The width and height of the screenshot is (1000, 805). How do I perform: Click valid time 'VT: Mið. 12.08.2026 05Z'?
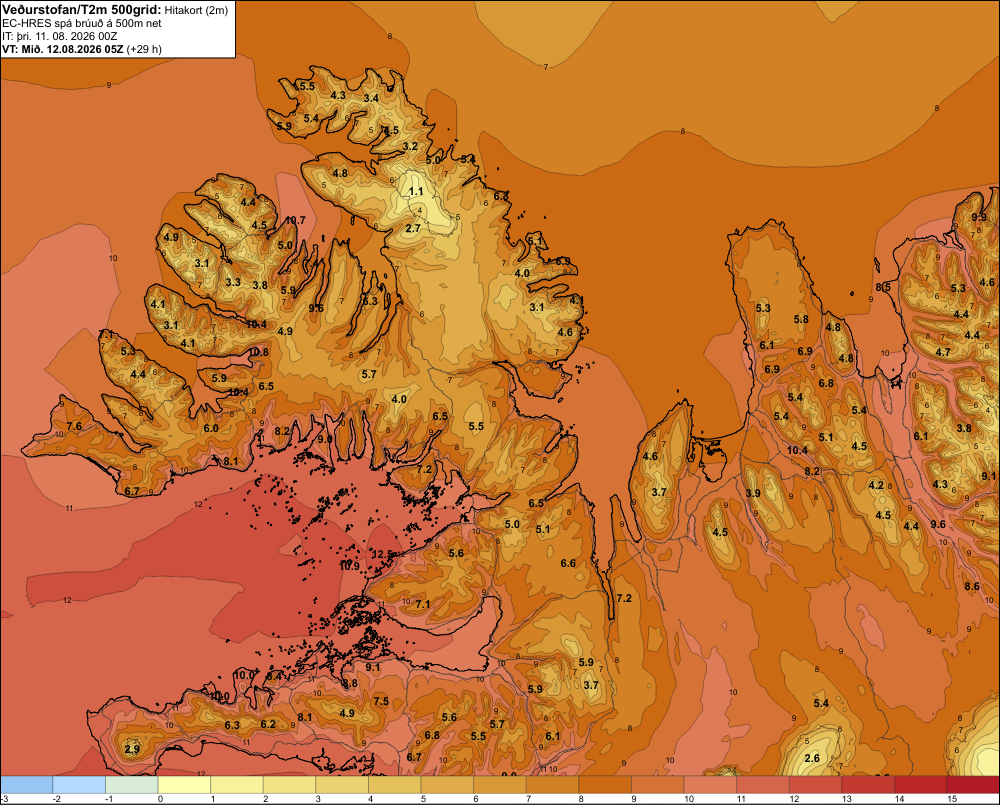tap(62, 49)
